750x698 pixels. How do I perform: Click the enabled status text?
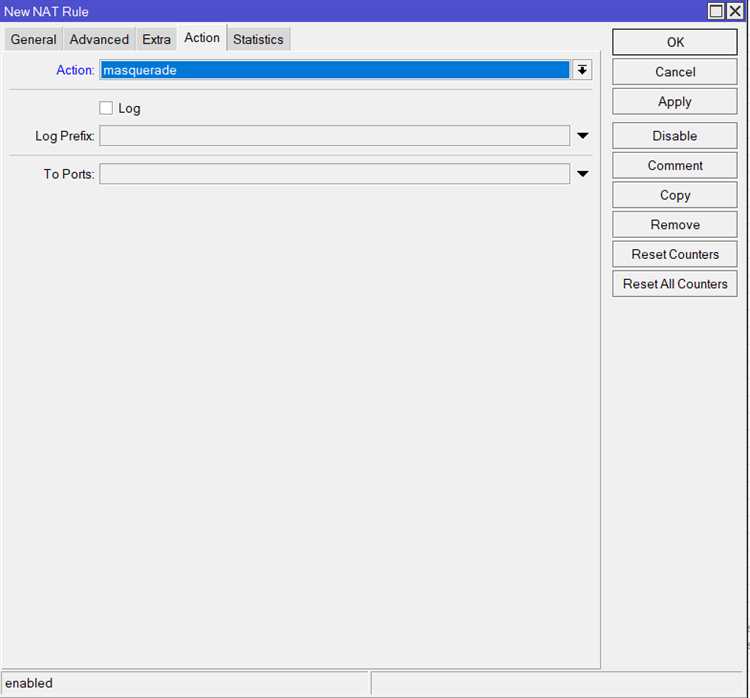[29, 683]
